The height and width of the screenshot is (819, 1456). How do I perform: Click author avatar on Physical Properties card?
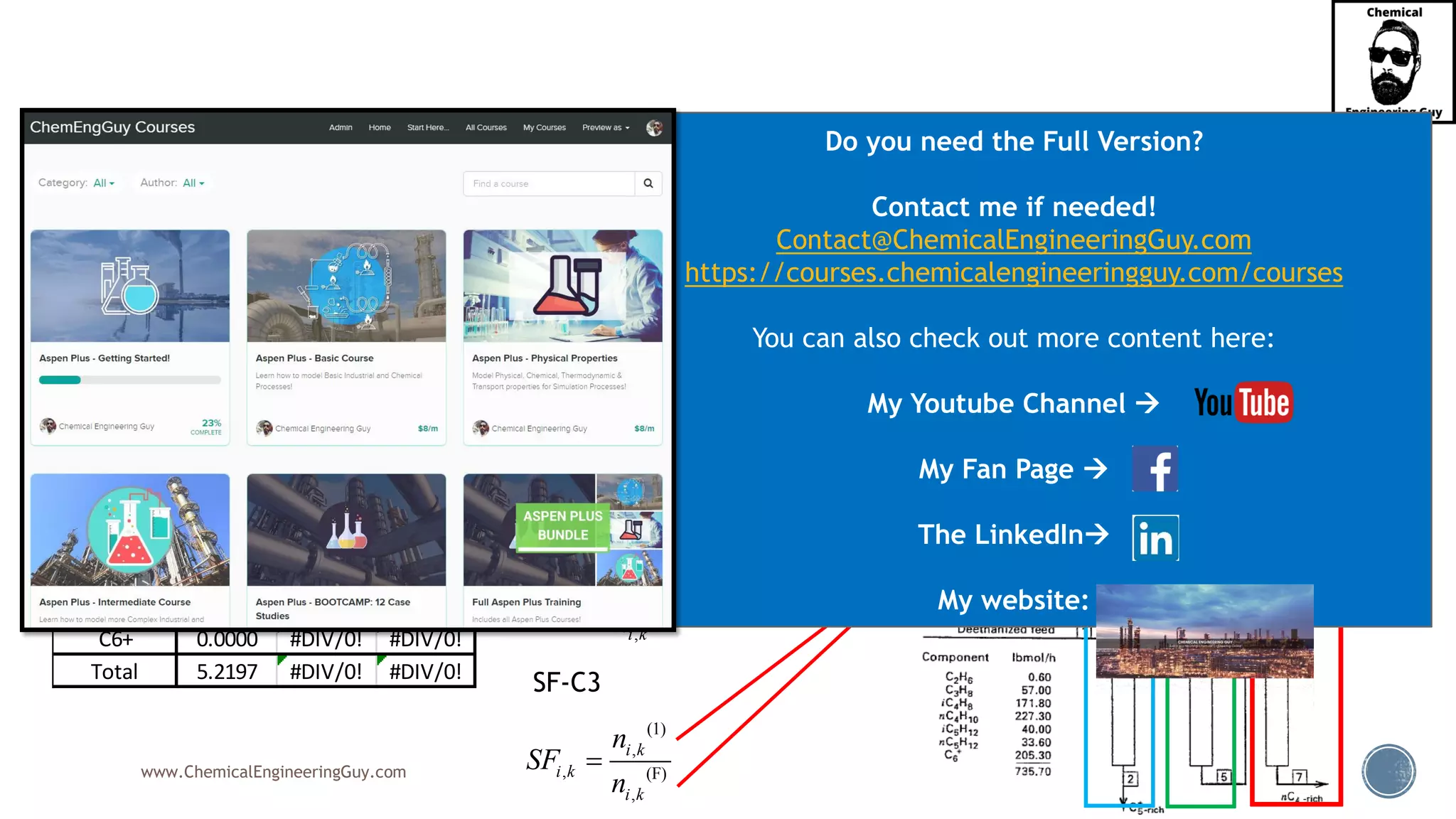[x=481, y=428]
